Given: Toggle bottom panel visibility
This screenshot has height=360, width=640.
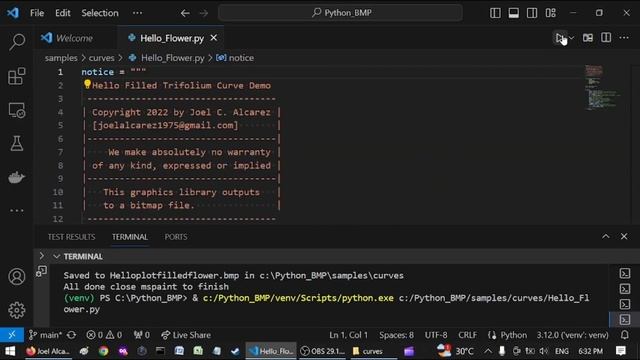Looking at the screenshot, I should pyautogui.click(x=513, y=13).
